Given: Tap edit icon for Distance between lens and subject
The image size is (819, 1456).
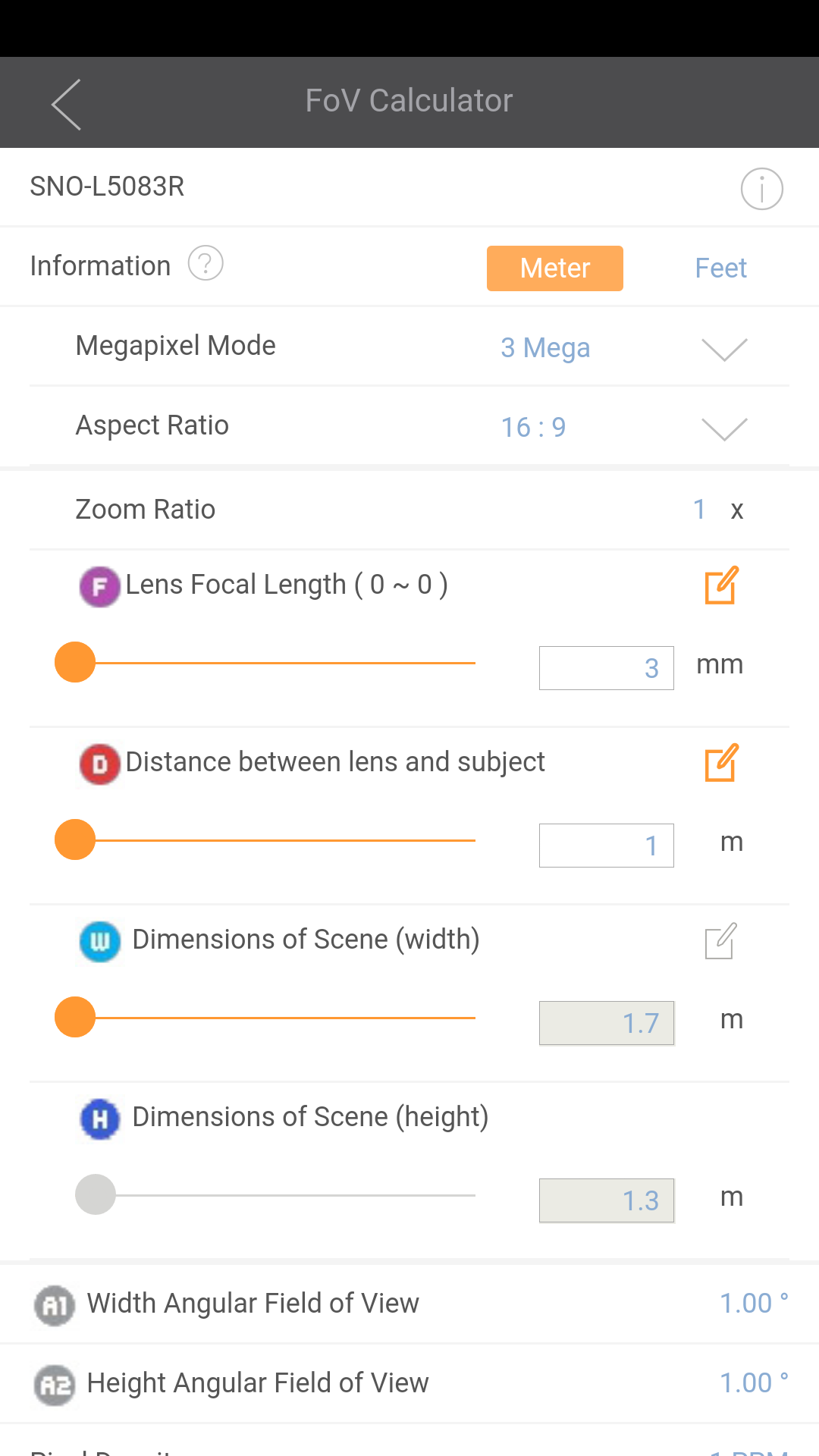Looking at the screenshot, I should [x=721, y=763].
